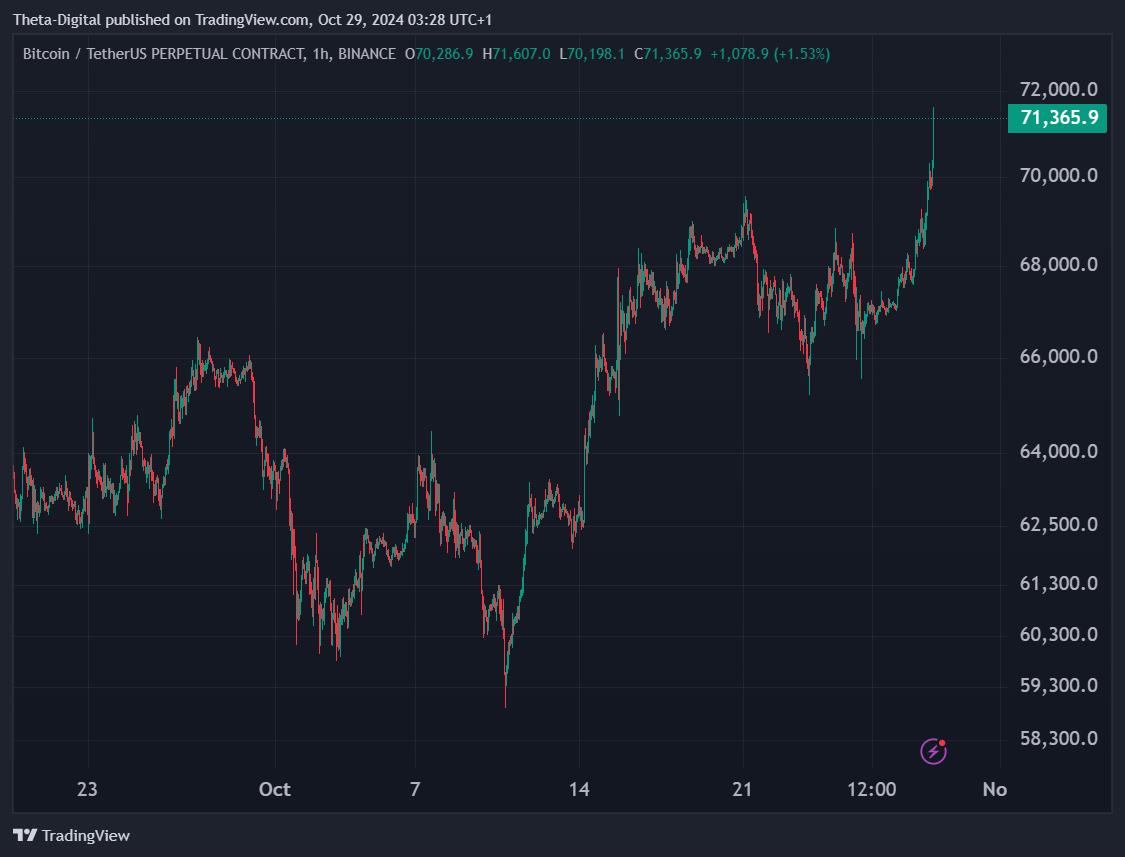The width and height of the screenshot is (1125, 857).
Task: Click the 23 date label on the time axis
Action: click(87, 790)
